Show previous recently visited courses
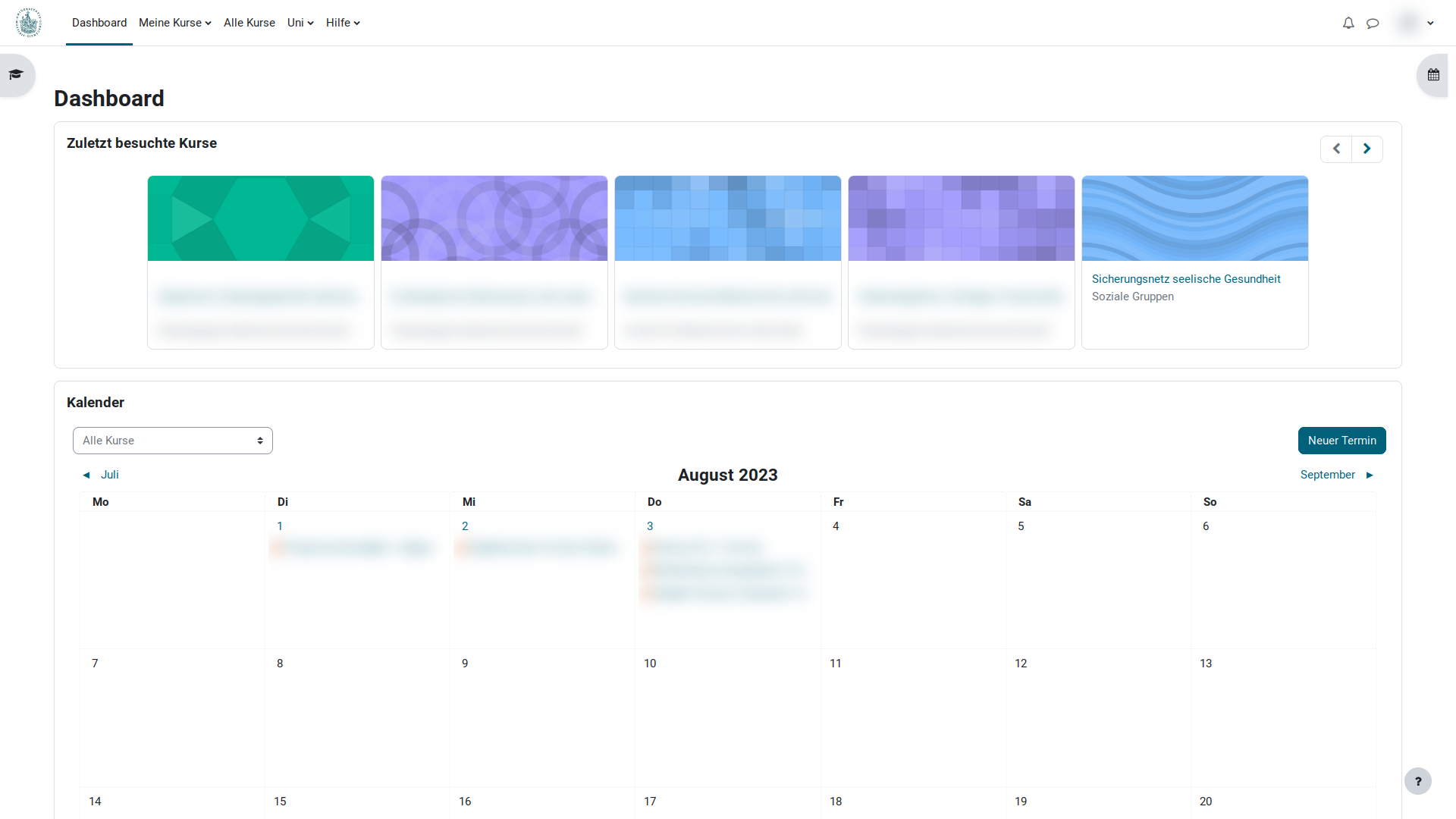Image resolution: width=1456 pixels, height=819 pixels. point(1336,149)
